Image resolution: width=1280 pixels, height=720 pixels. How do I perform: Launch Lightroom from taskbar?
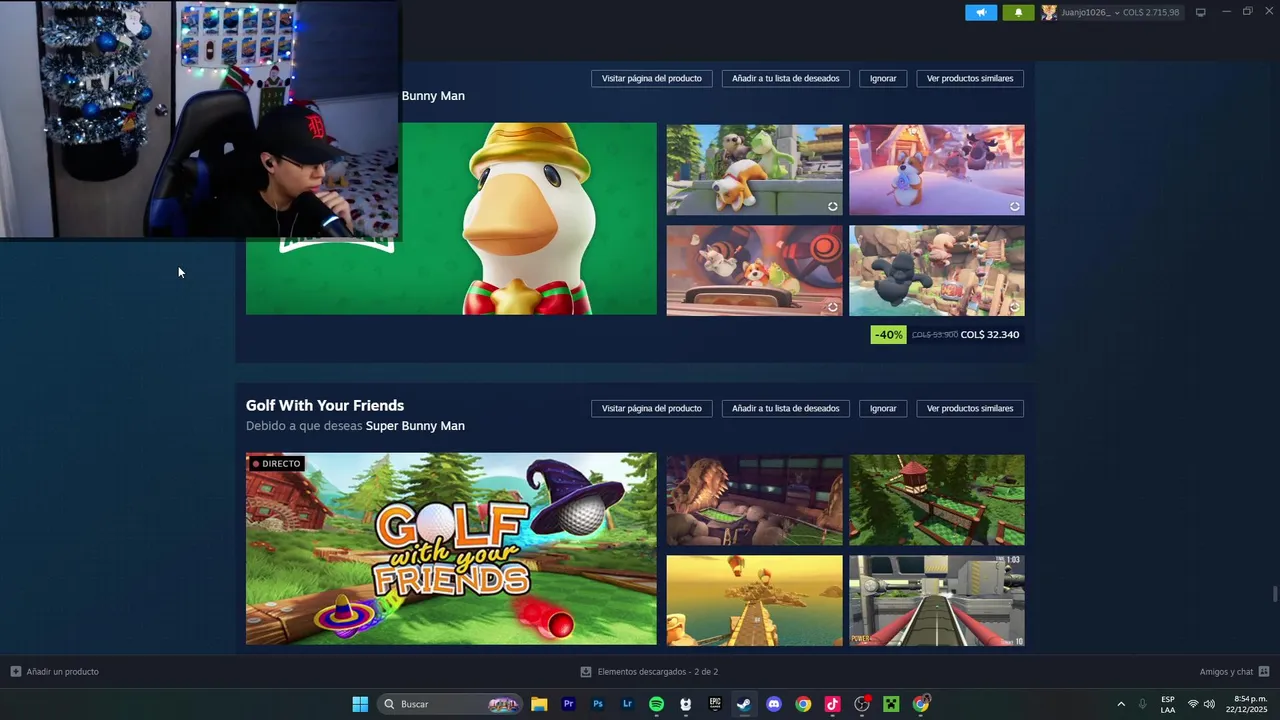(627, 704)
